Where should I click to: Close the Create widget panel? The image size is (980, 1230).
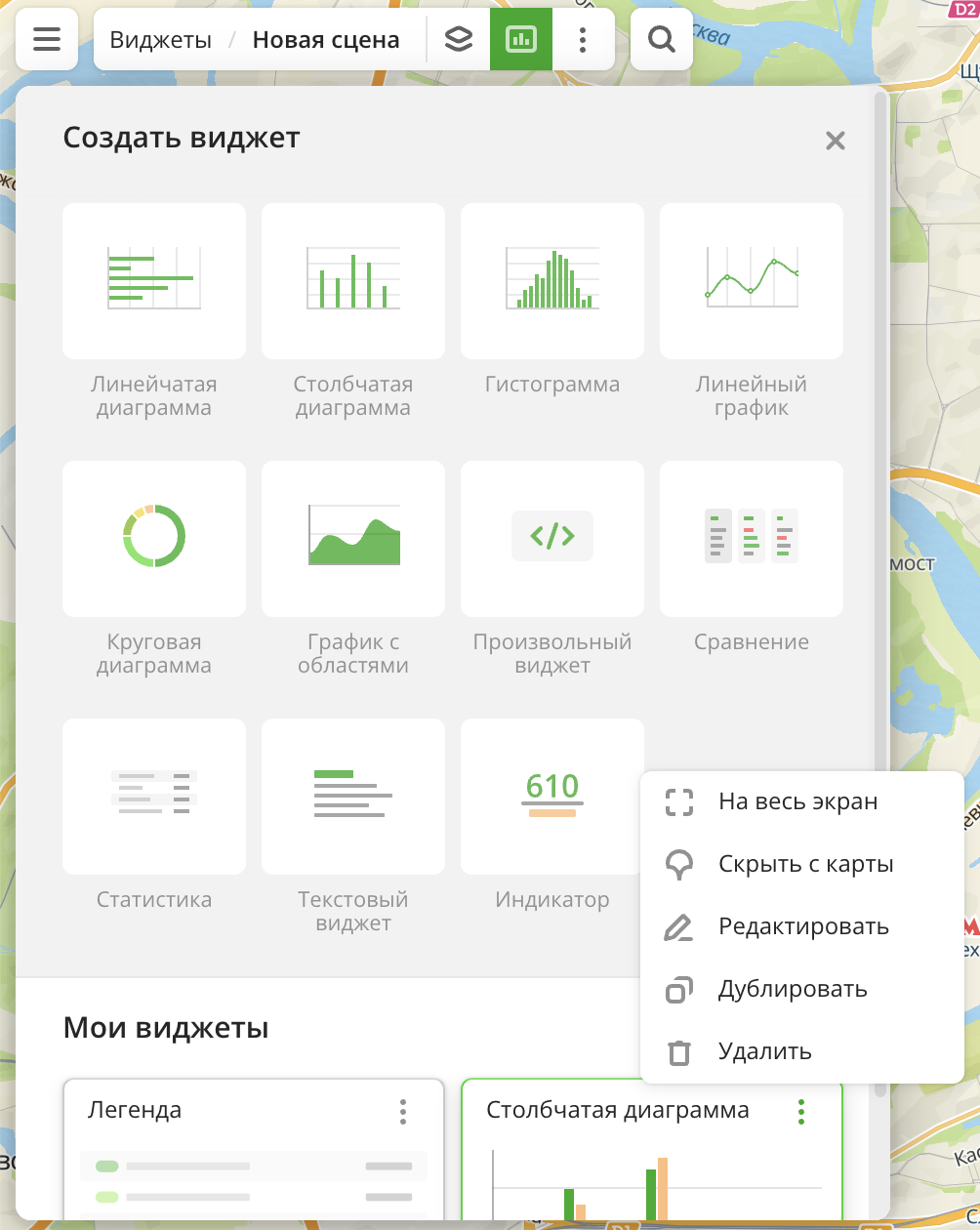point(835,141)
